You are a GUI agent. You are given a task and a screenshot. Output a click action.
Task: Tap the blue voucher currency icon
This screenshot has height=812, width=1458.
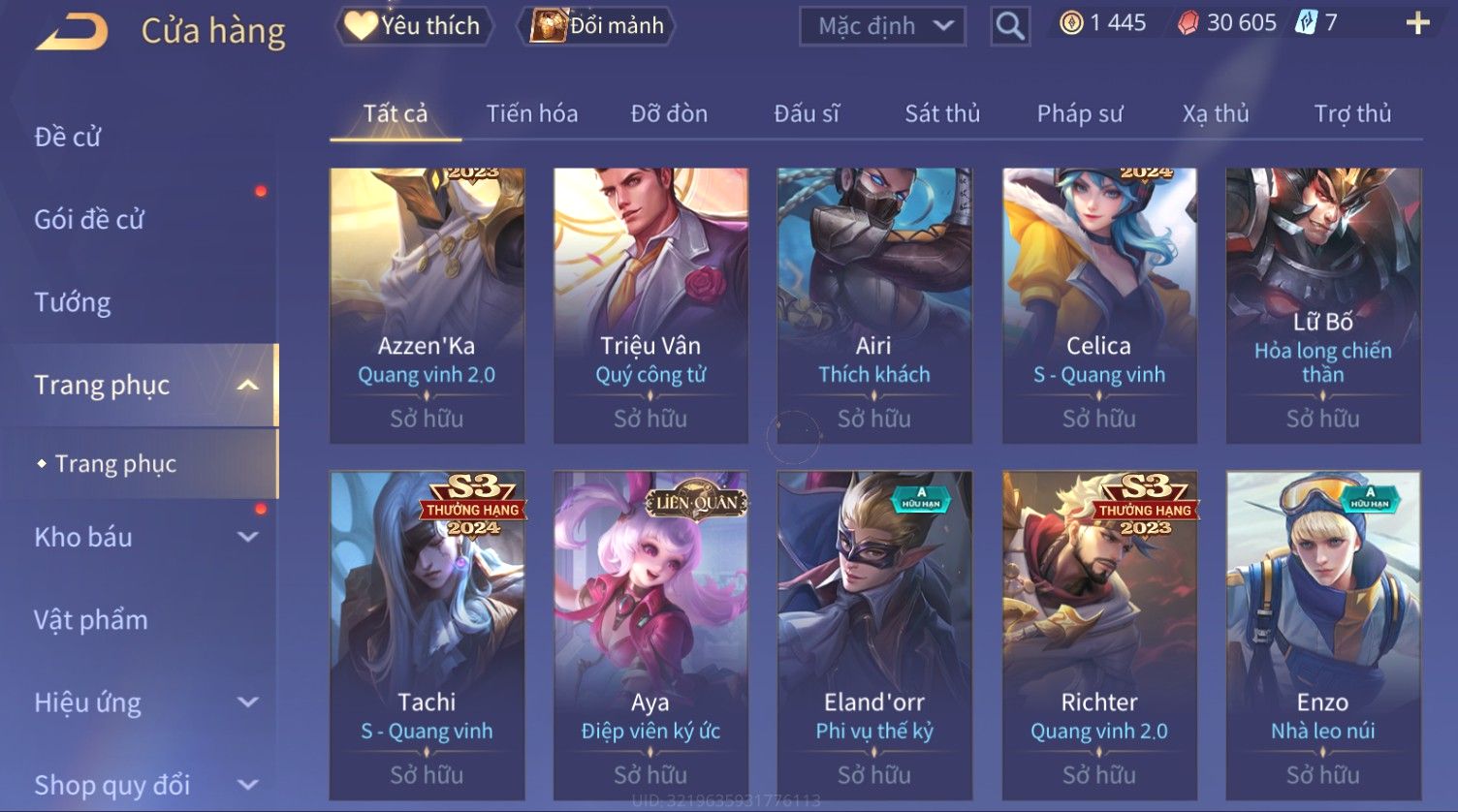(1306, 23)
